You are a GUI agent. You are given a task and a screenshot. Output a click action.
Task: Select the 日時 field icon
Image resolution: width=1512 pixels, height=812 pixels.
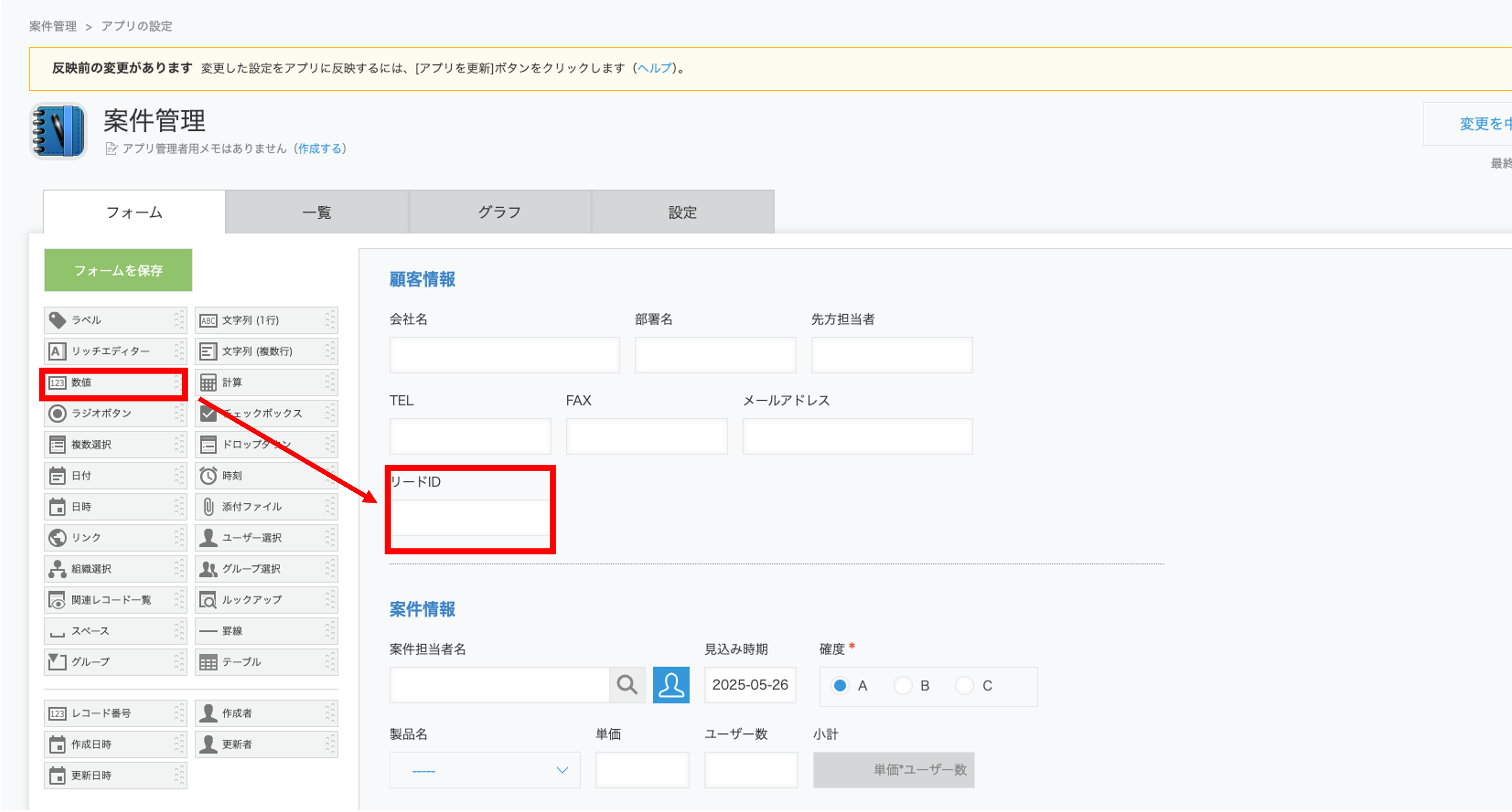pyautogui.click(x=57, y=507)
